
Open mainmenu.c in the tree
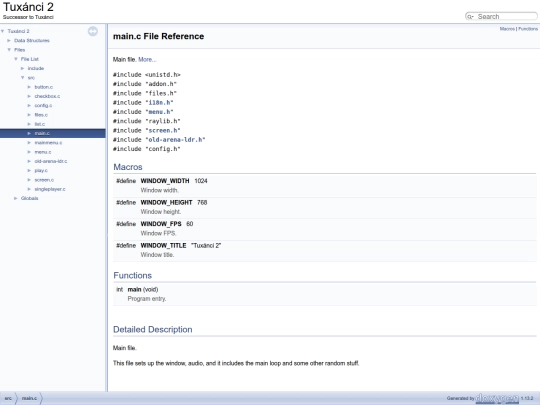48,143
